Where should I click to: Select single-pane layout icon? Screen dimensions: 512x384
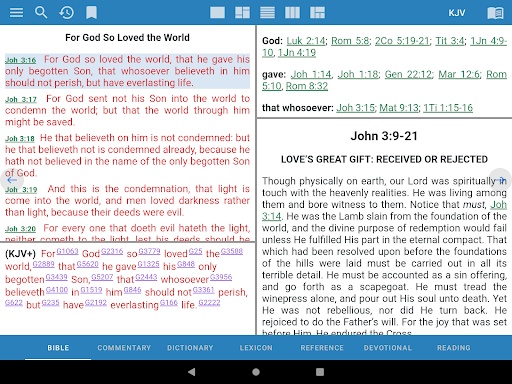pos(217,13)
